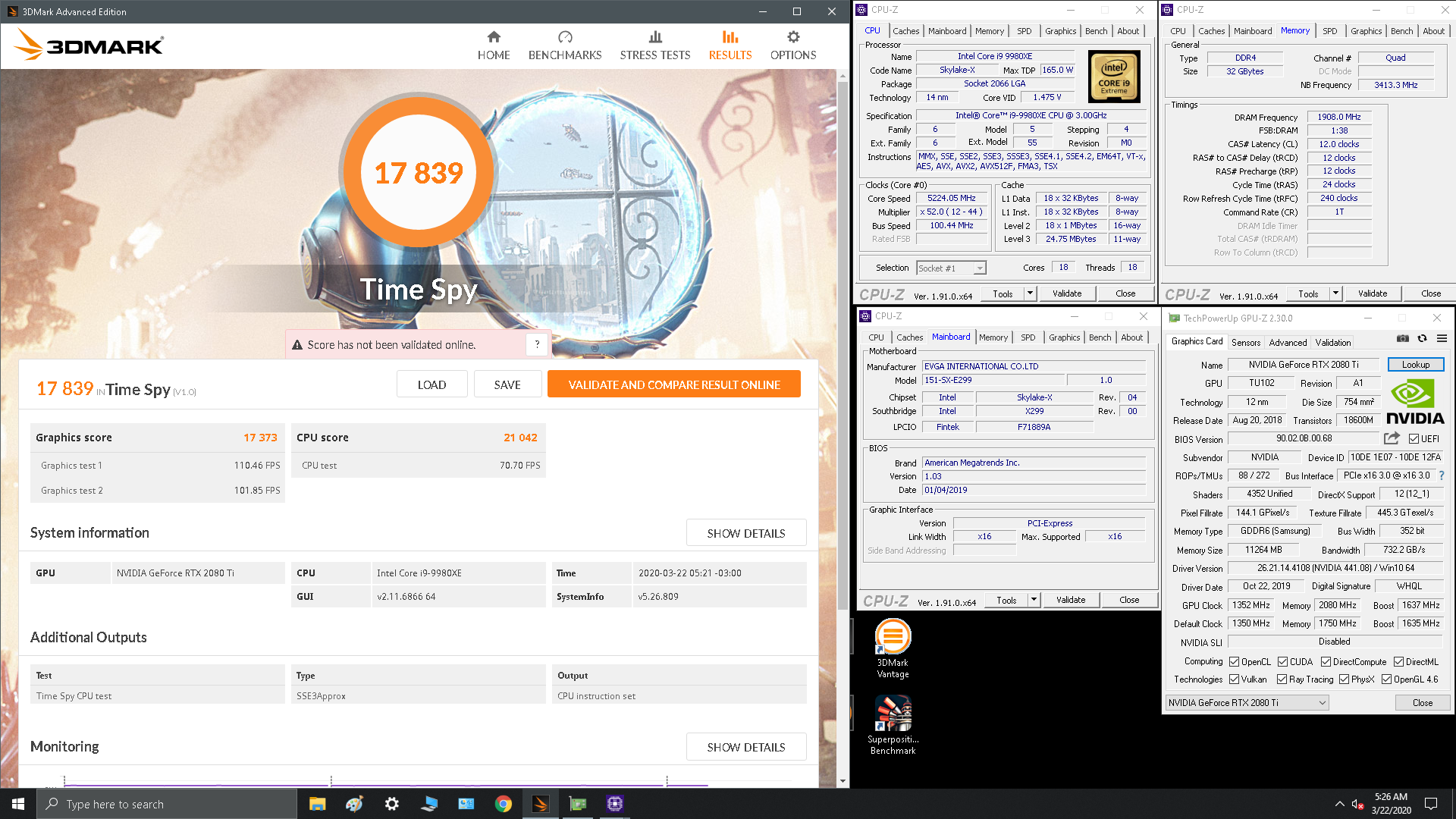Click the Bus Interface question mark in GPU-Z
Viewport: 1456px width, 819px height.
1442,475
